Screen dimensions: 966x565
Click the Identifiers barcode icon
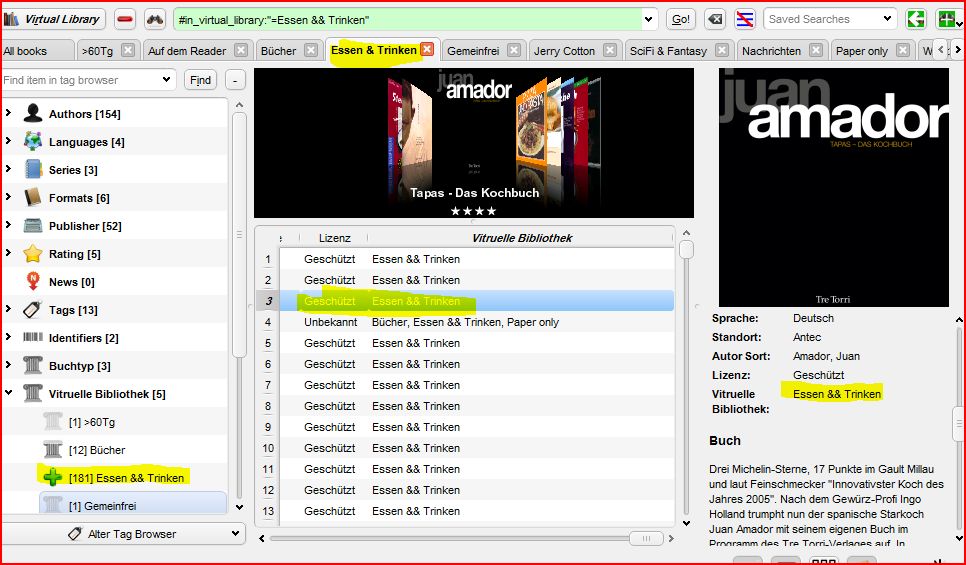point(33,337)
